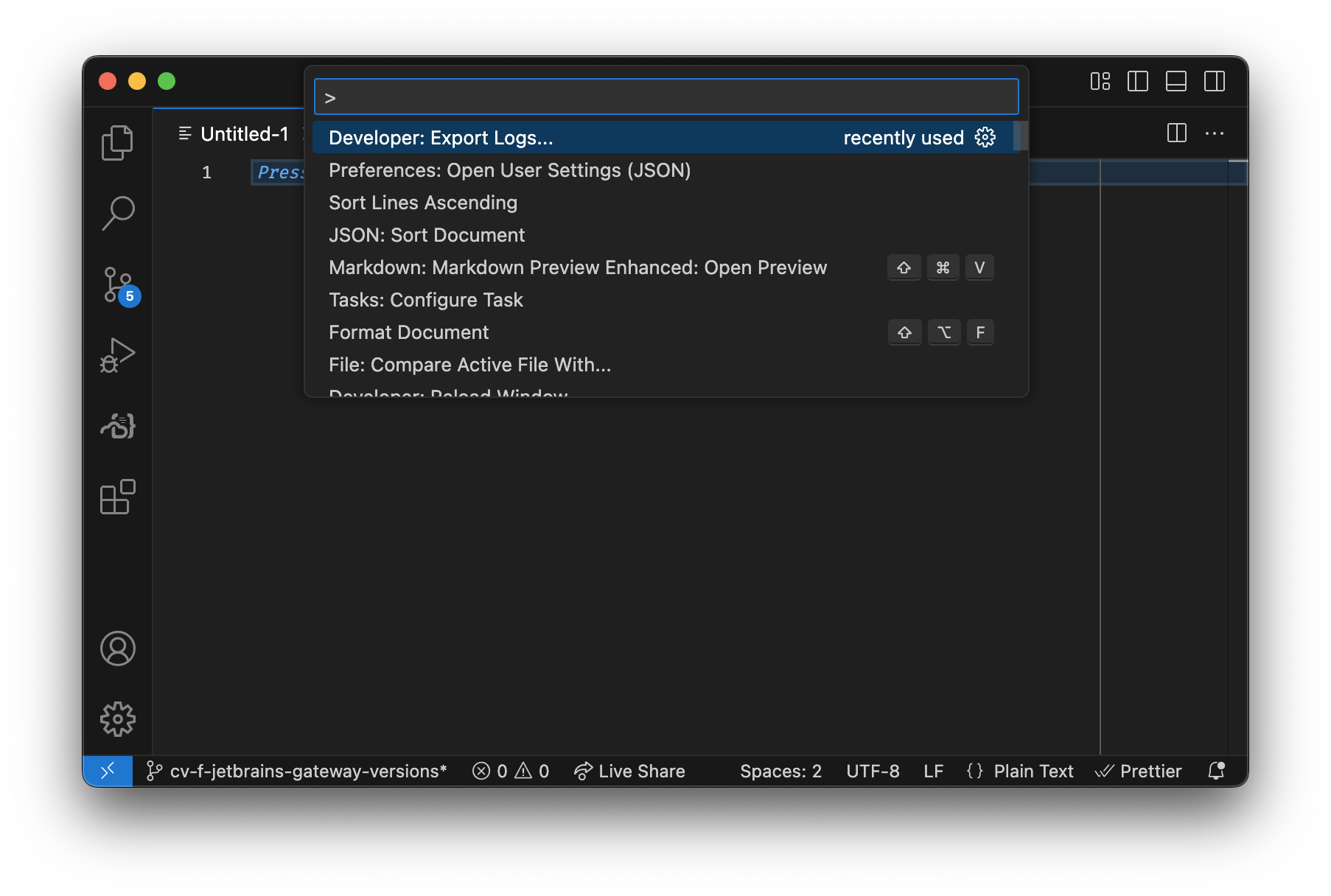Toggle the Secondary Side Bar visibility
The width and height of the screenshot is (1331, 896).
coord(1214,81)
